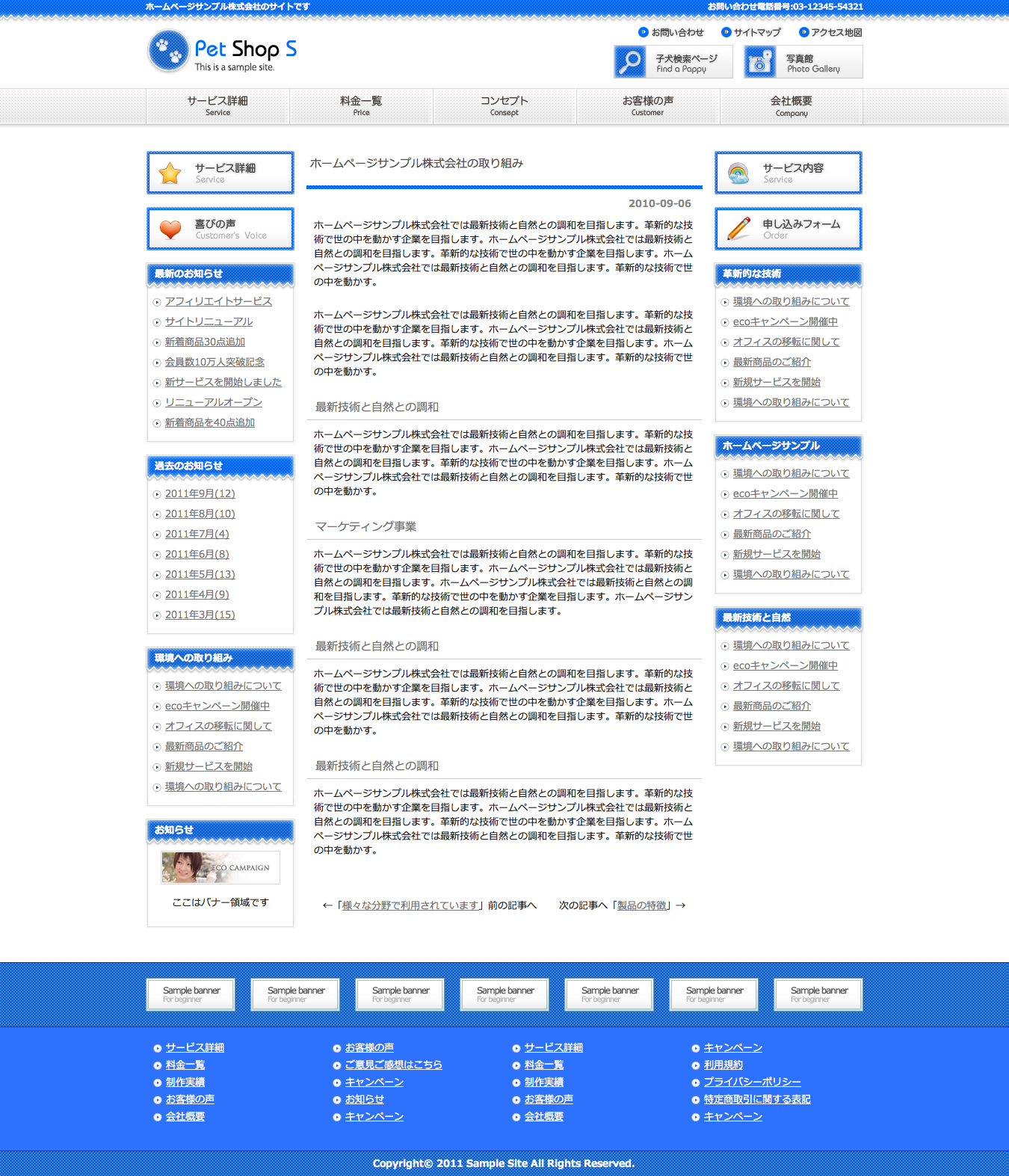Click the heart icon for 喜びの声
This screenshot has height=1176, width=1009.
pos(170,230)
